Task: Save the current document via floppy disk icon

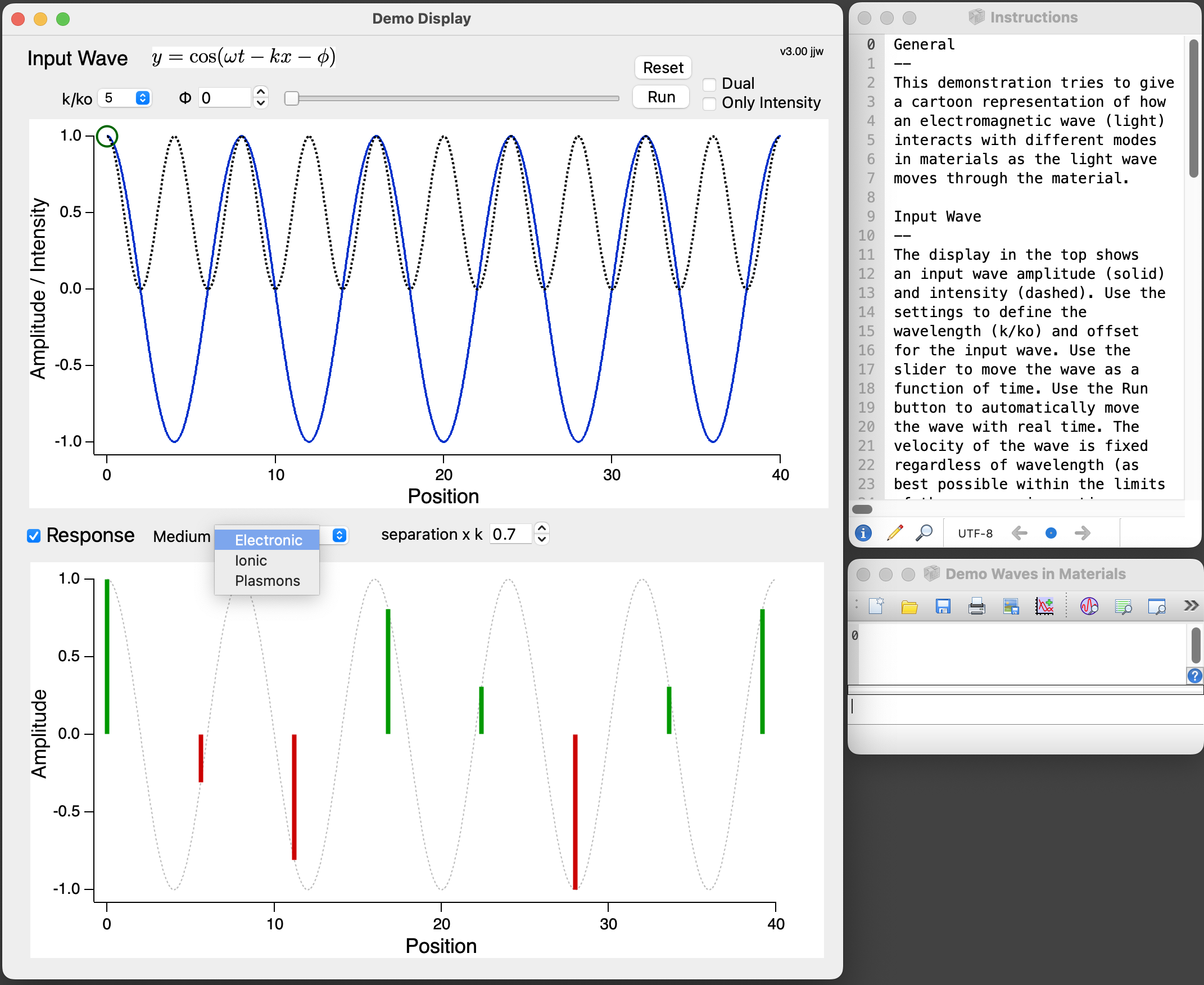Action: [943, 606]
